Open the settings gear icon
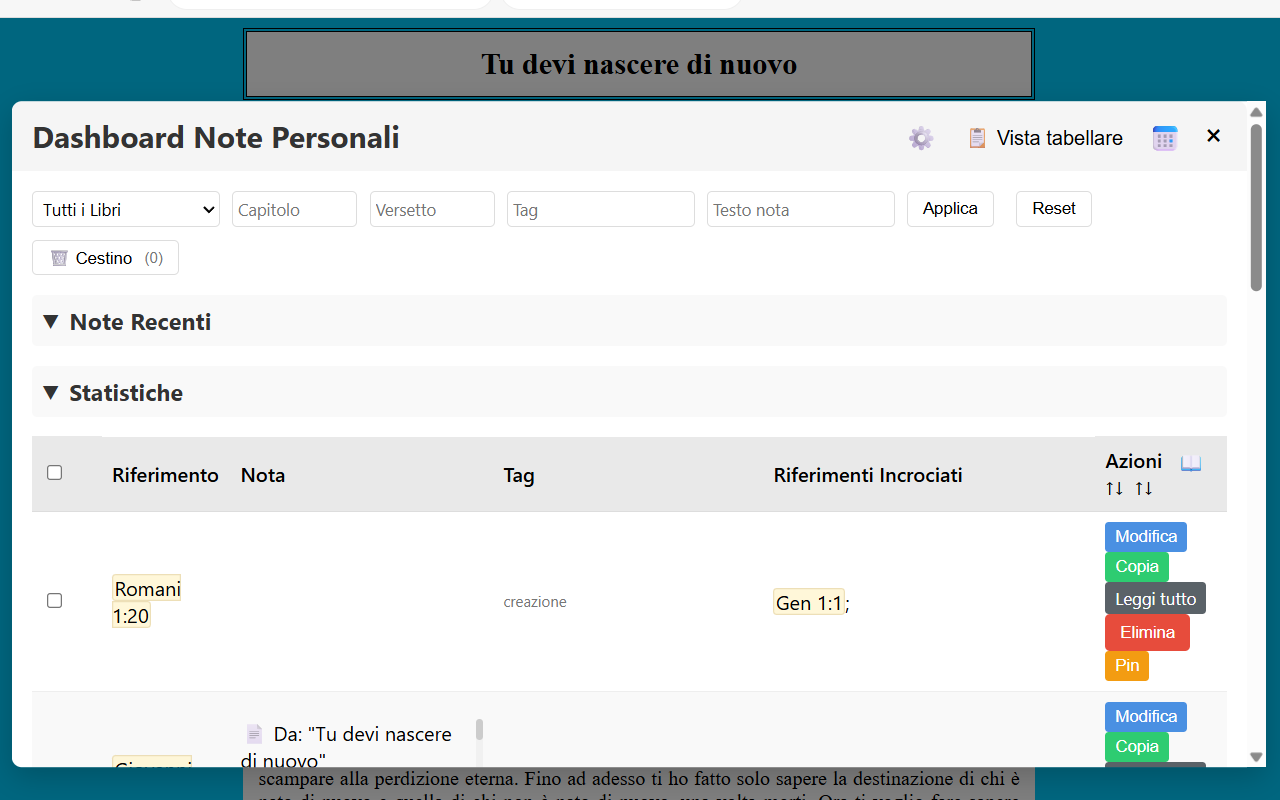Viewport: 1280px width, 800px height. [x=920, y=138]
